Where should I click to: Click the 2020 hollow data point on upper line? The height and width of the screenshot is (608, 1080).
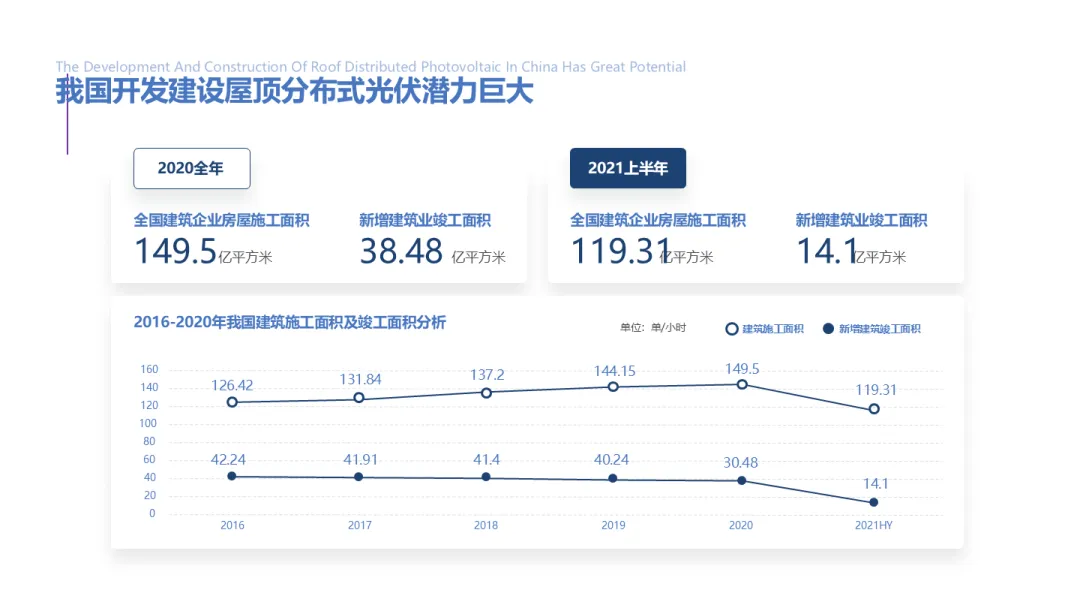tap(742, 384)
